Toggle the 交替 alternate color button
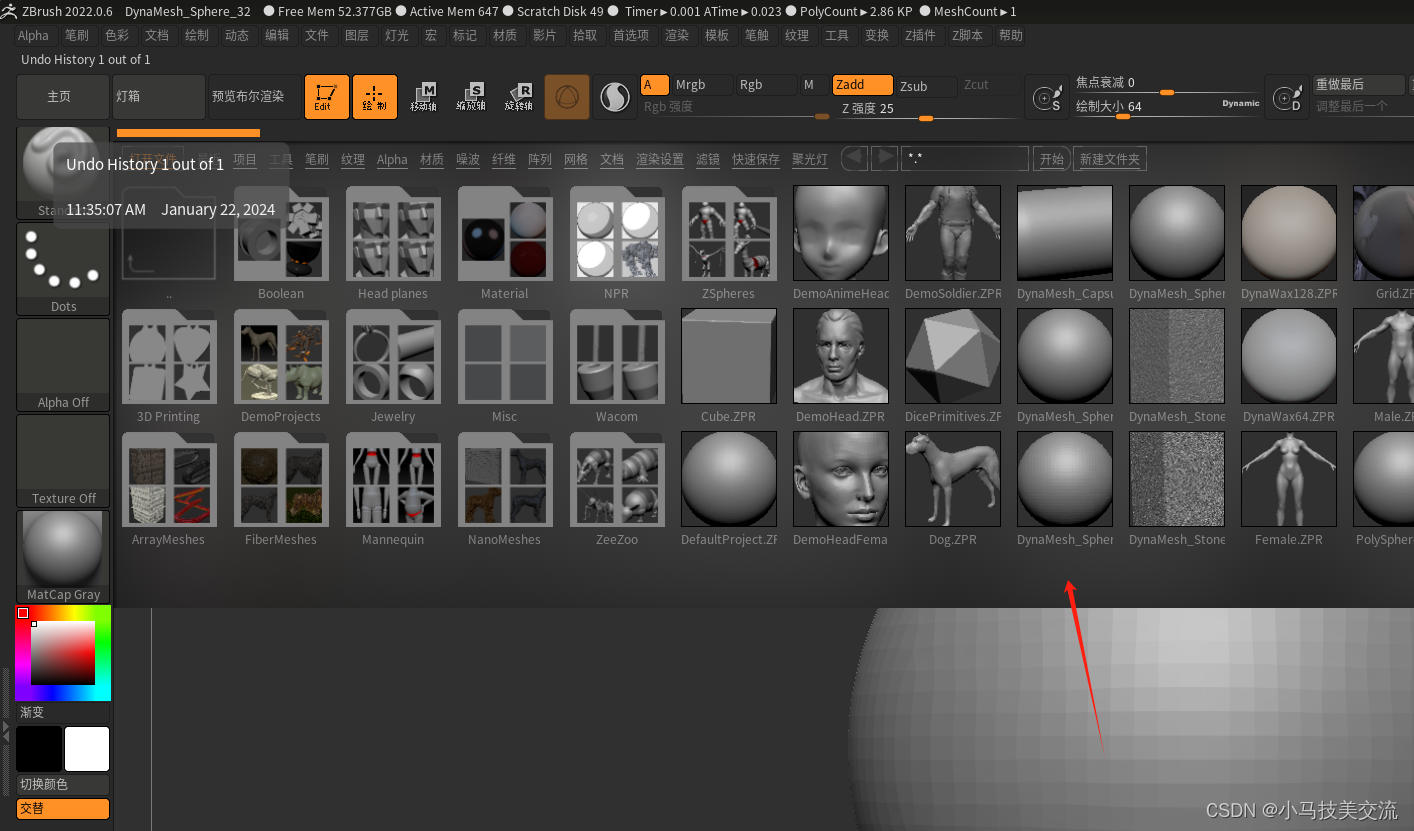This screenshot has height=831, width=1414. 63,809
